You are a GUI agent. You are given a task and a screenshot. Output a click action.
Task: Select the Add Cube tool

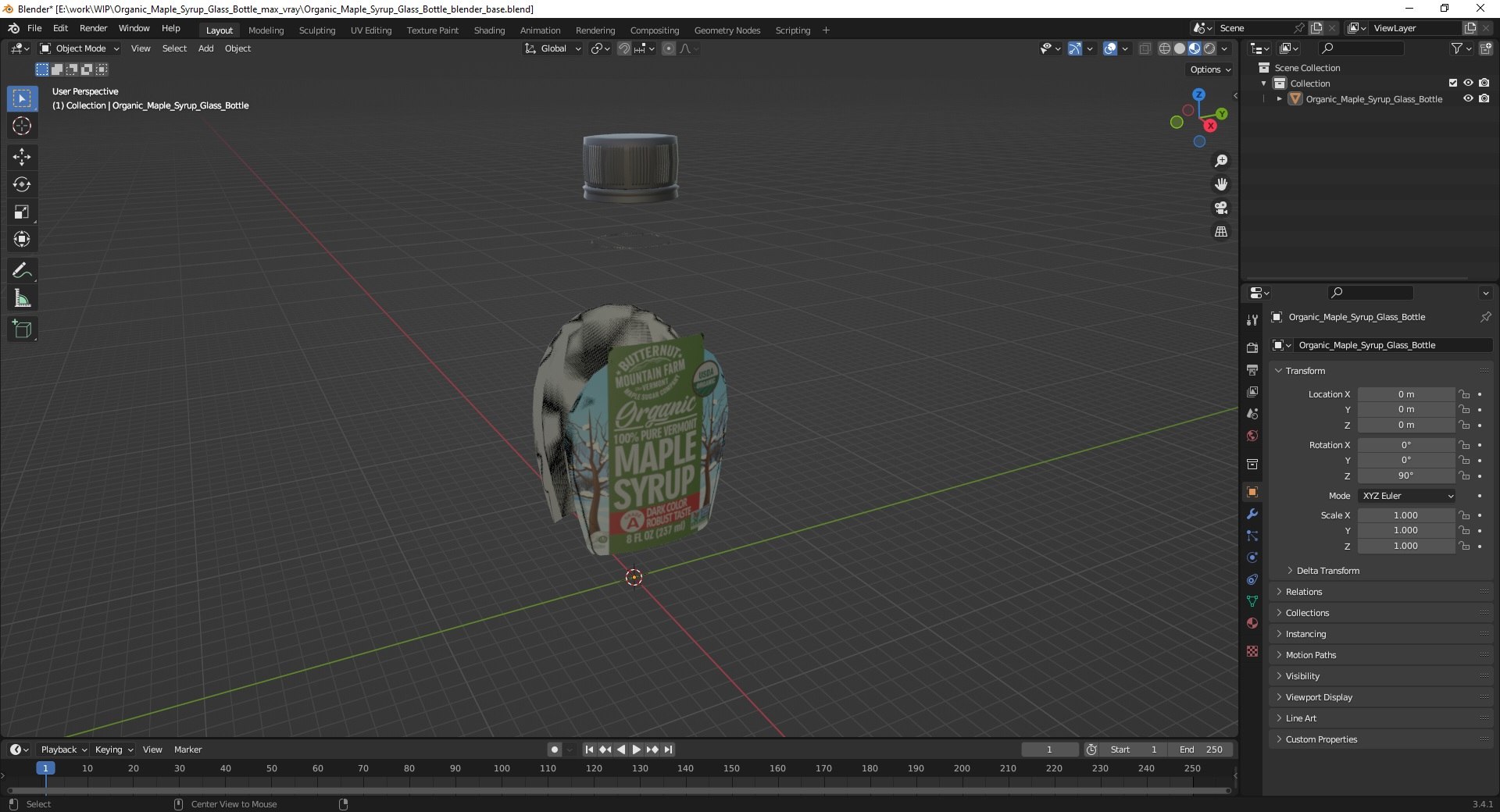[x=22, y=329]
